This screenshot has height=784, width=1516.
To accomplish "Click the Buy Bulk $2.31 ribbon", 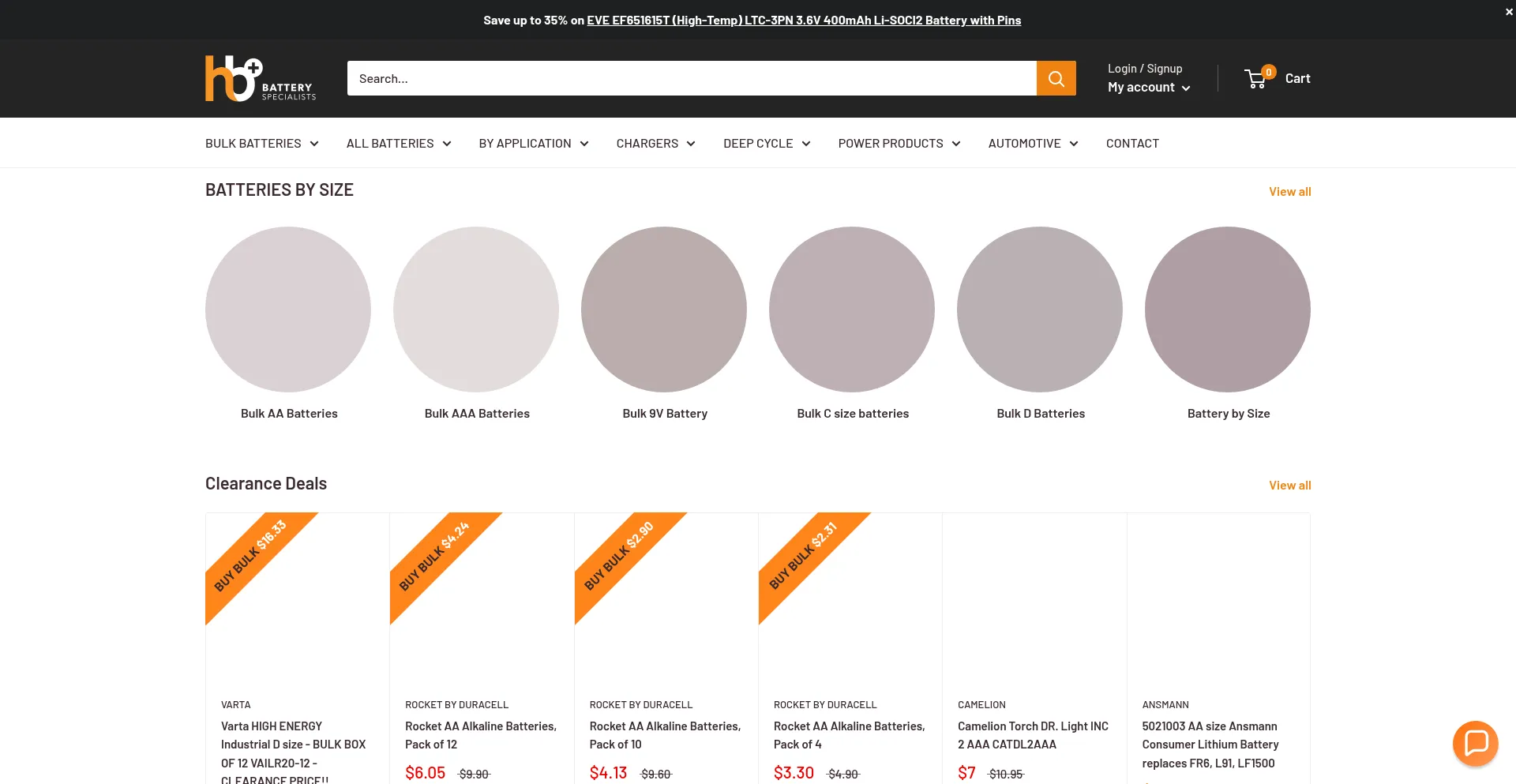I will [803, 557].
